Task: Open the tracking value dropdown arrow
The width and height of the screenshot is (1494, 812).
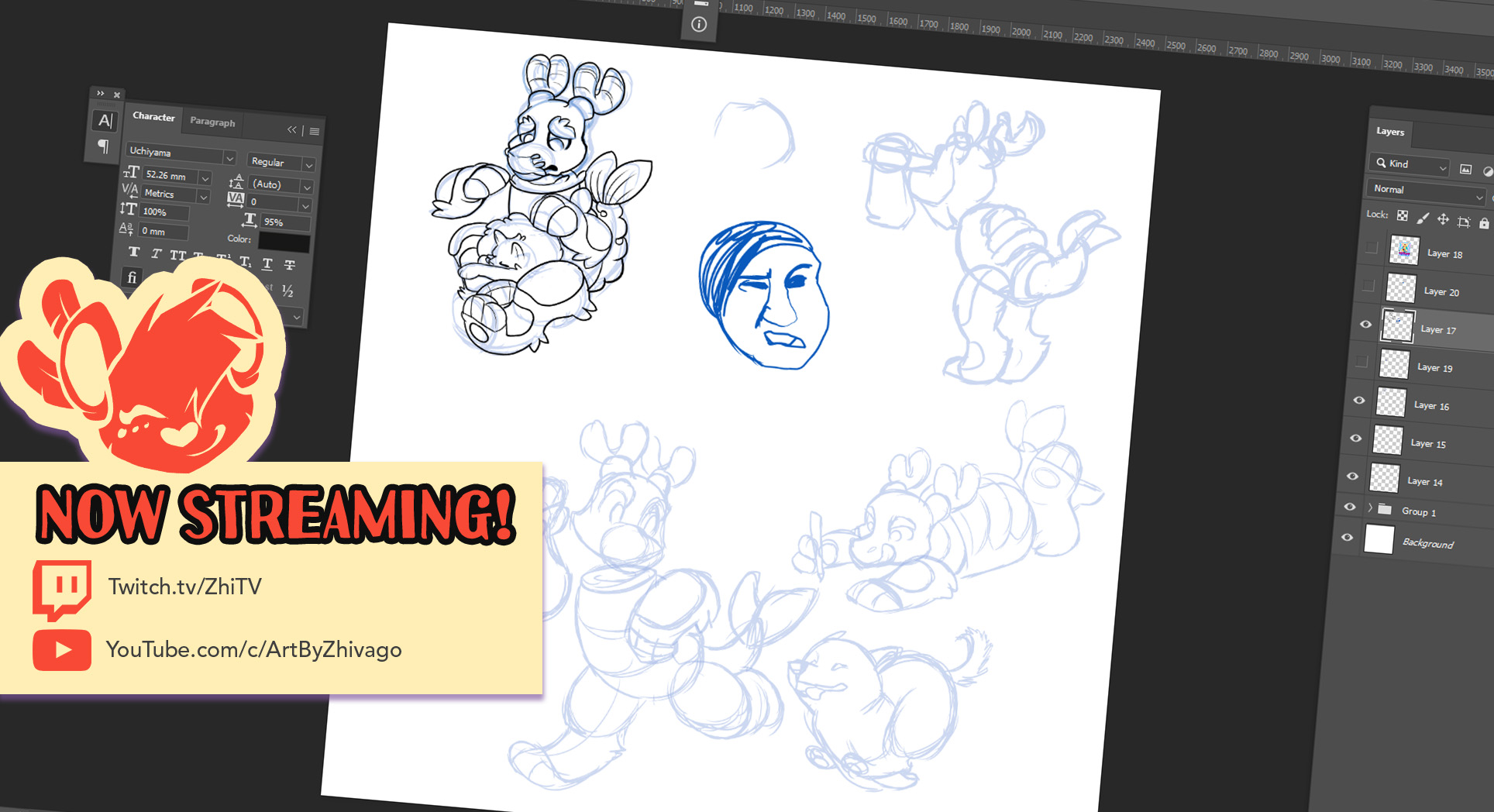Action: tap(305, 206)
